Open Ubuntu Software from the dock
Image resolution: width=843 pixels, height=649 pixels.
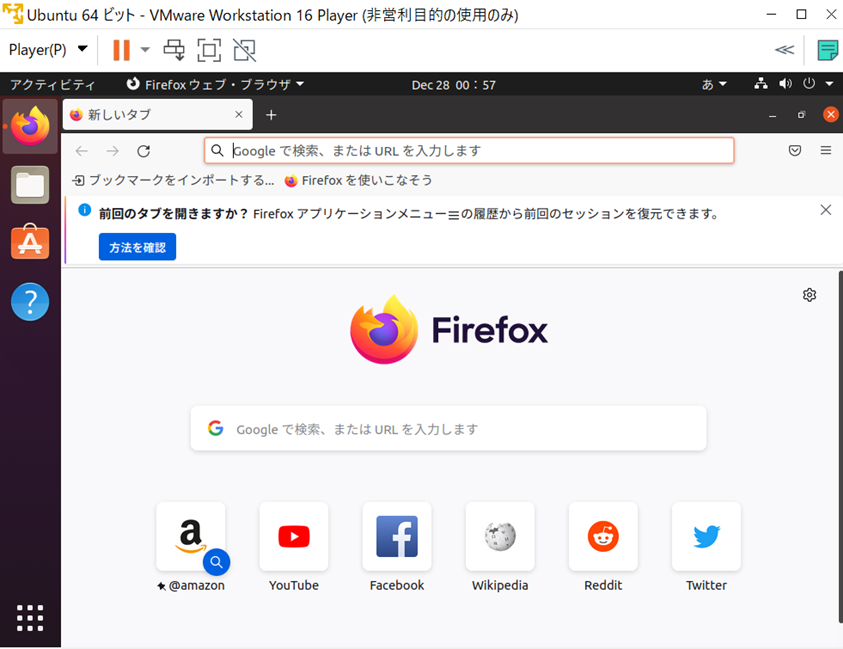coord(30,242)
